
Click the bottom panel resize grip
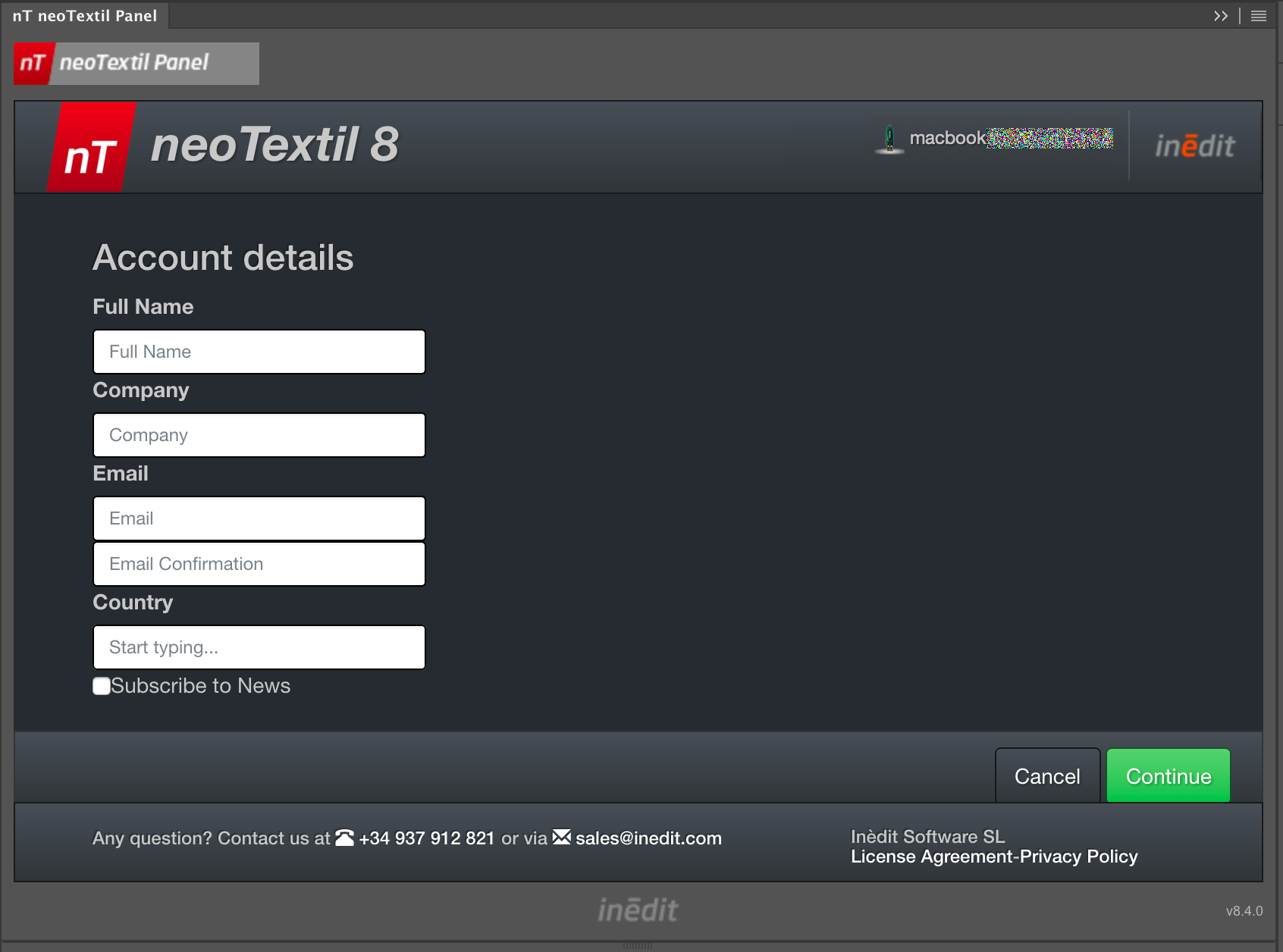tap(638, 945)
